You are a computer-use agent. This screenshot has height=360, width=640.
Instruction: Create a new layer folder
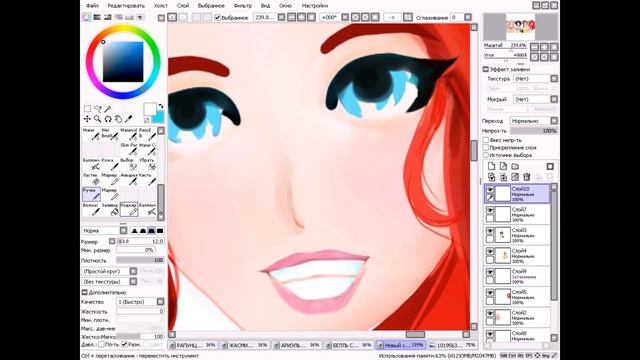(515, 166)
